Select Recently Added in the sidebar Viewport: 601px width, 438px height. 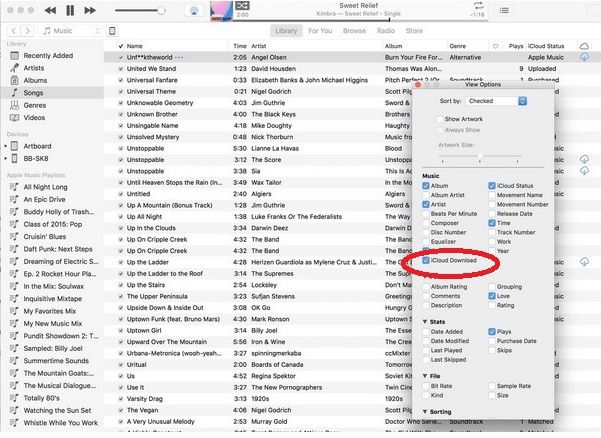pos(48,56)
